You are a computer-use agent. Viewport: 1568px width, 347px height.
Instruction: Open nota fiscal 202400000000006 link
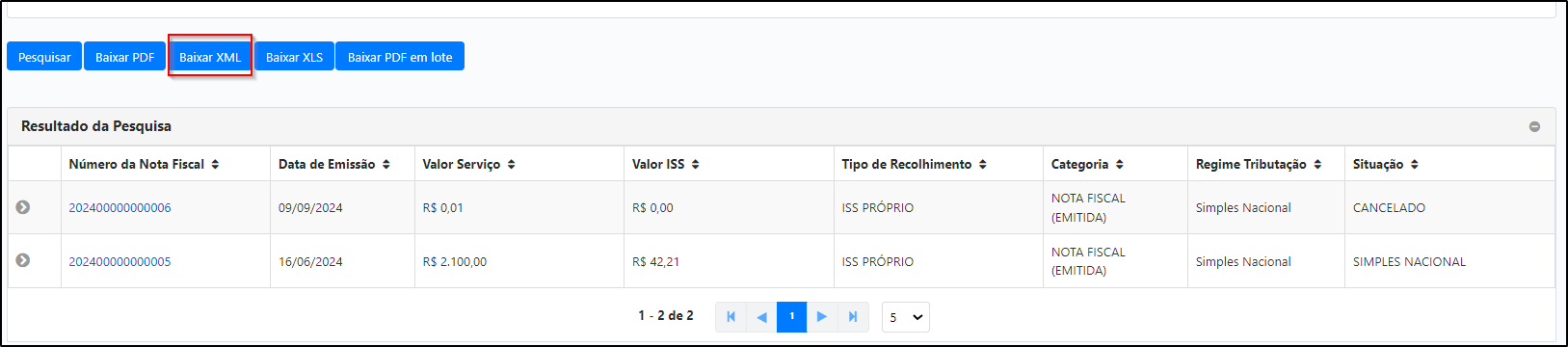click(x=120, y=207)
